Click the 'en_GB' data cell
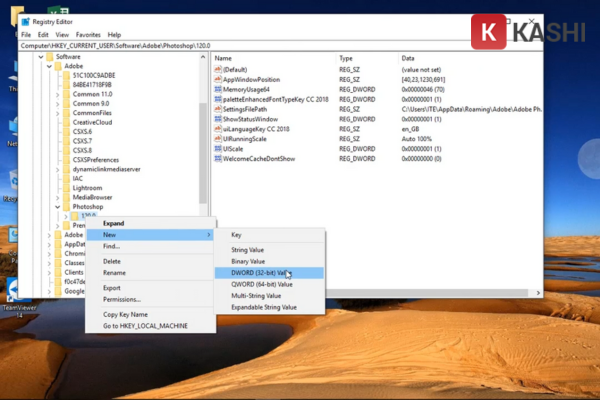This screenshot has height=400, width=600. pos(410,129)
